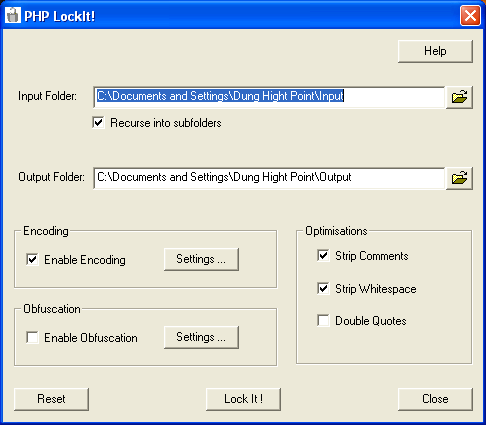Click the Input Folder: label
The image size is (486, 425).
[47, 96]
